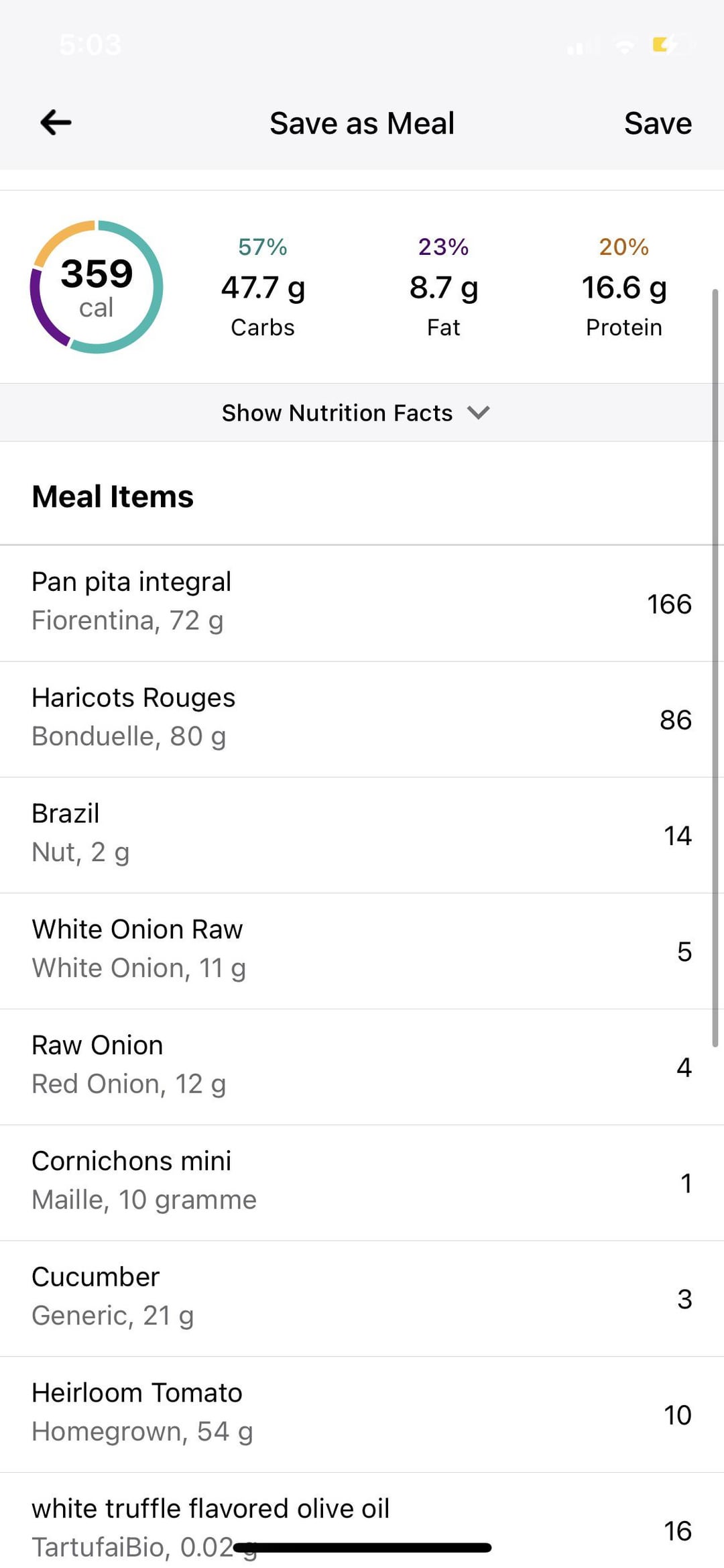Open the Brazil Nut entry
The height and width of the screenshot is (1568, 724).
(362, 835)
